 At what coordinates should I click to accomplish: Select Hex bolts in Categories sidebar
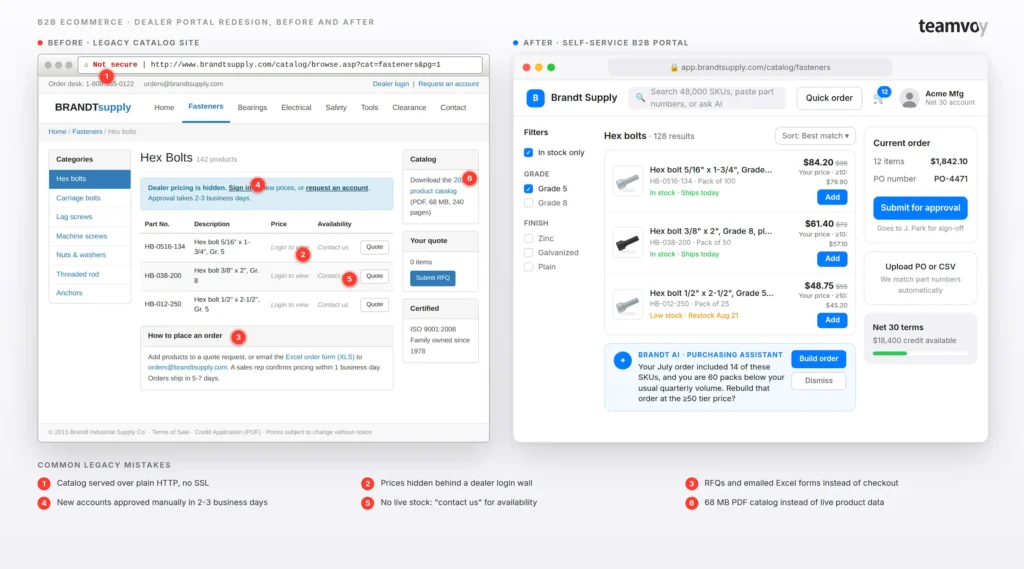tap(89, 179)
